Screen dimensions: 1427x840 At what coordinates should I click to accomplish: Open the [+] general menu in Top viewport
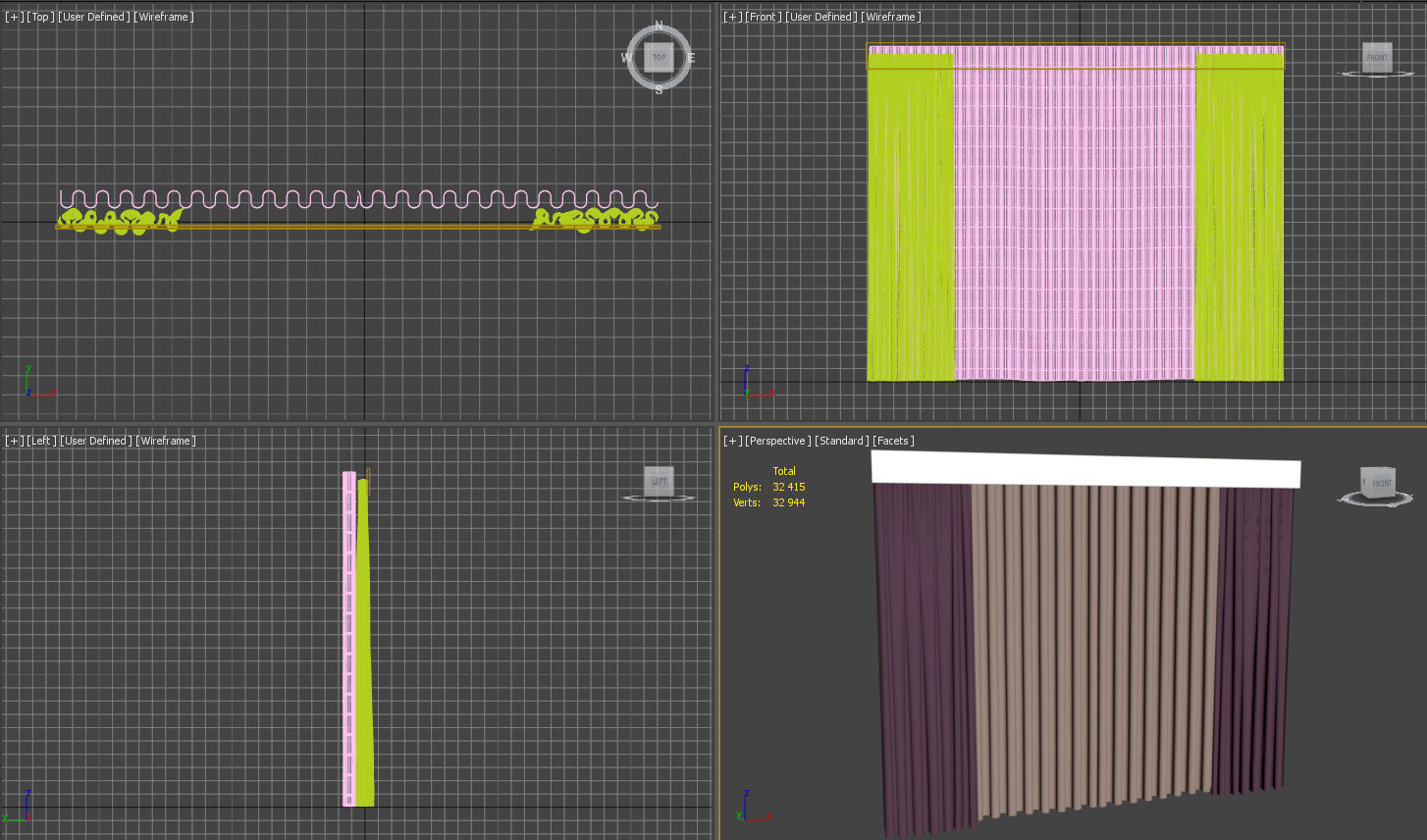point(14,17)
